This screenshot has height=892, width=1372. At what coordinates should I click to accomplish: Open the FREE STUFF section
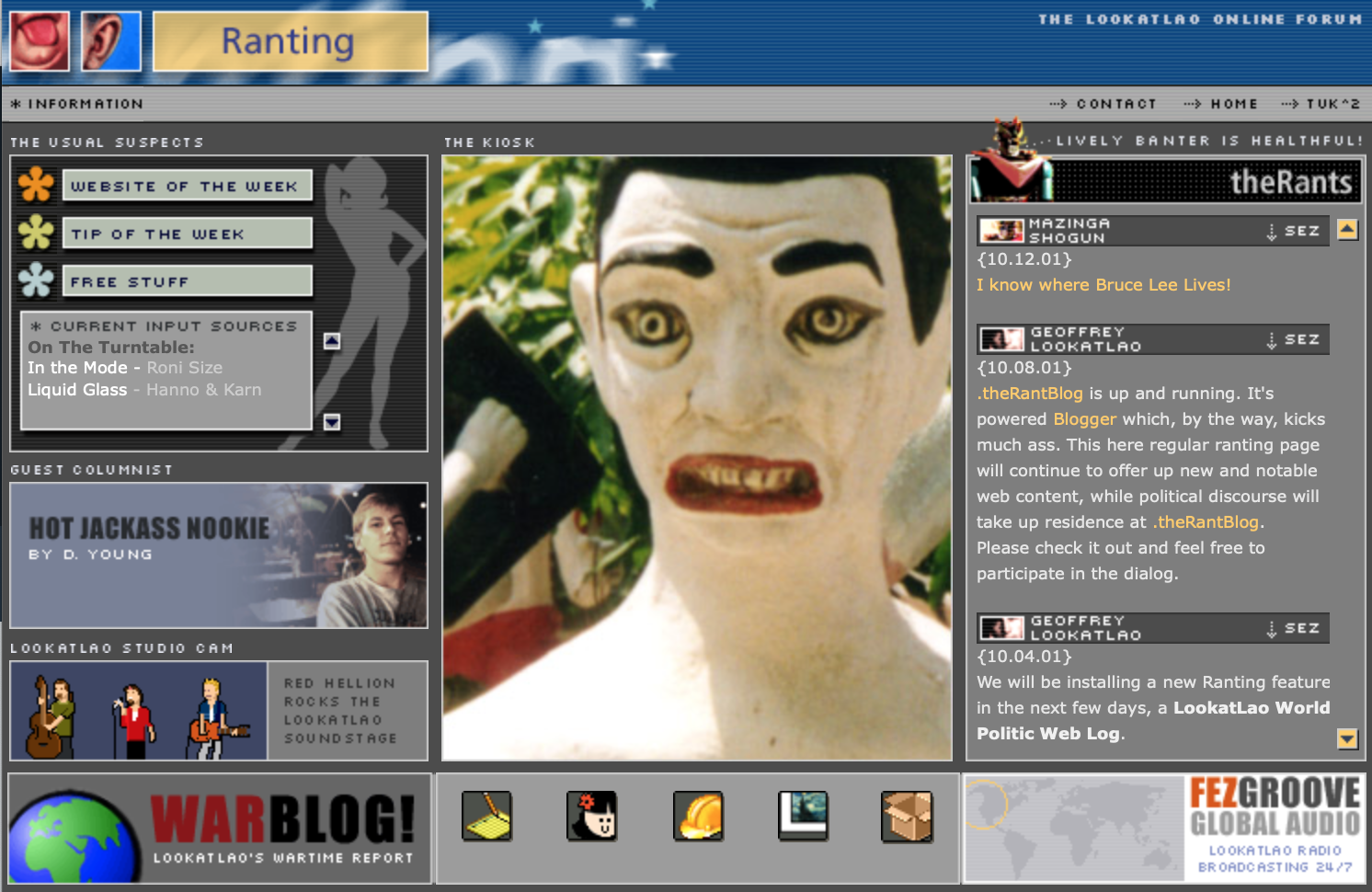click(x=186, y=281)
